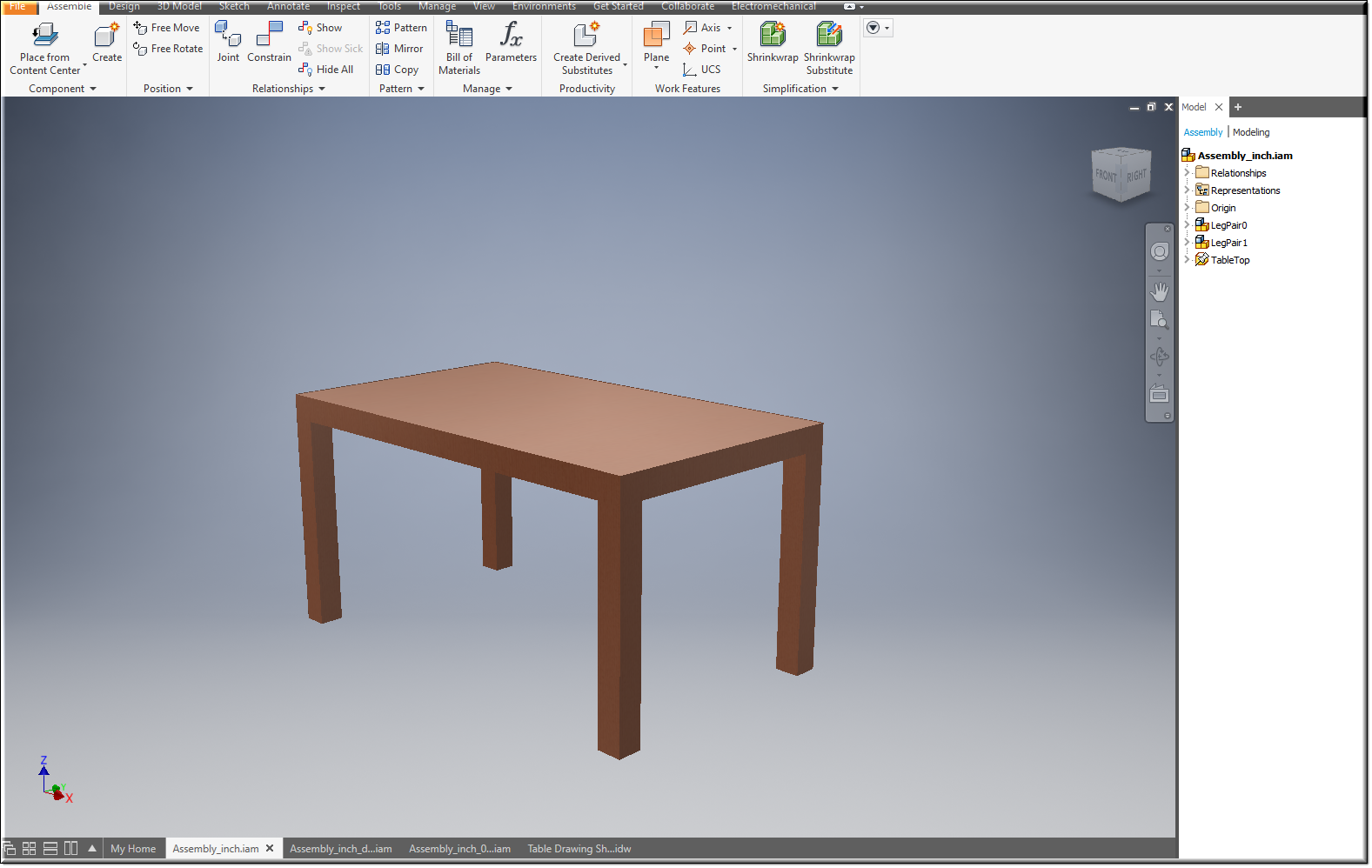
Task: Select Assembly_inch.iam root node
Action: click(x=1245, y=156)
